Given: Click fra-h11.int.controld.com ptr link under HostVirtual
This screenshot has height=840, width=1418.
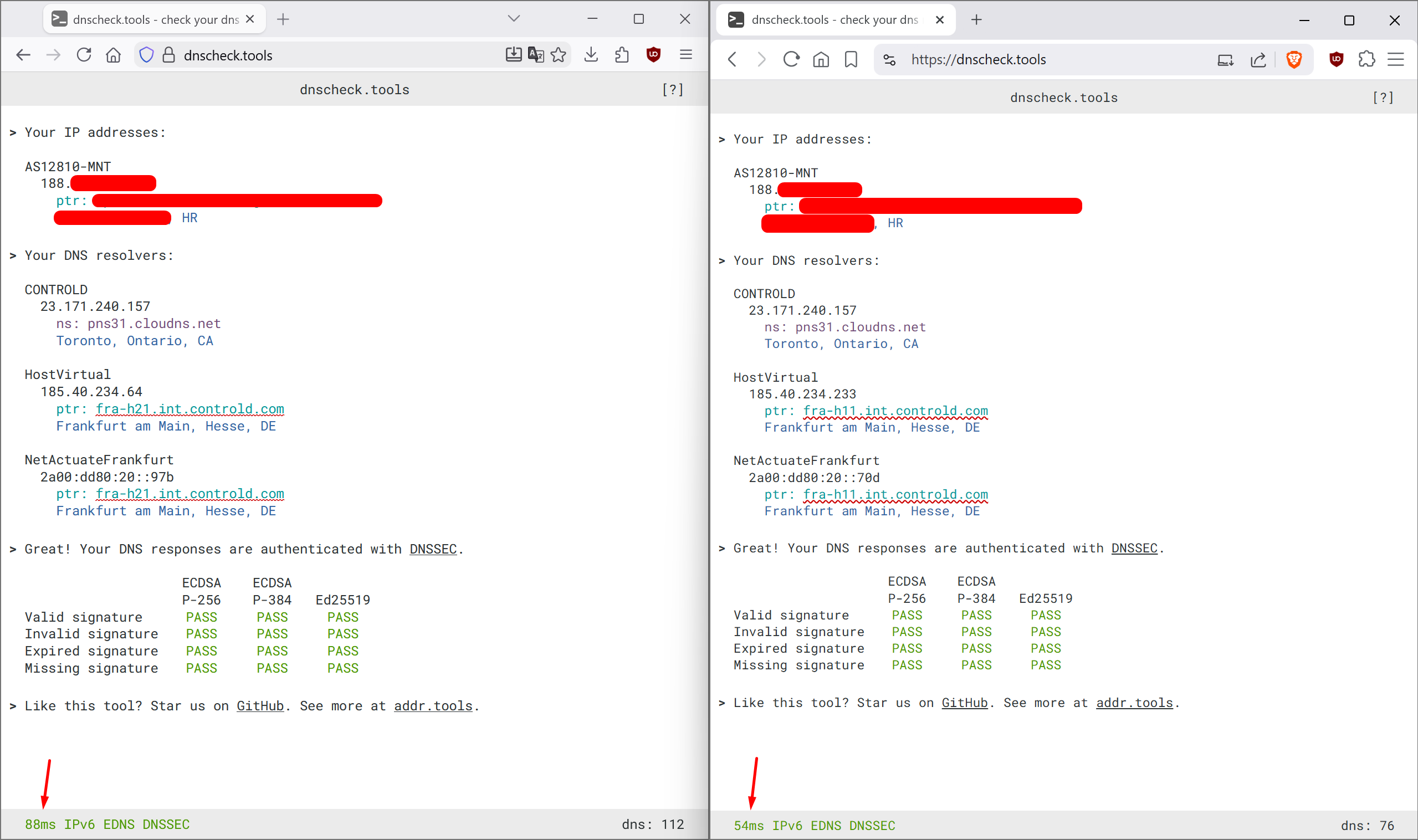Looking at the screenshot, I should point(895,411).
